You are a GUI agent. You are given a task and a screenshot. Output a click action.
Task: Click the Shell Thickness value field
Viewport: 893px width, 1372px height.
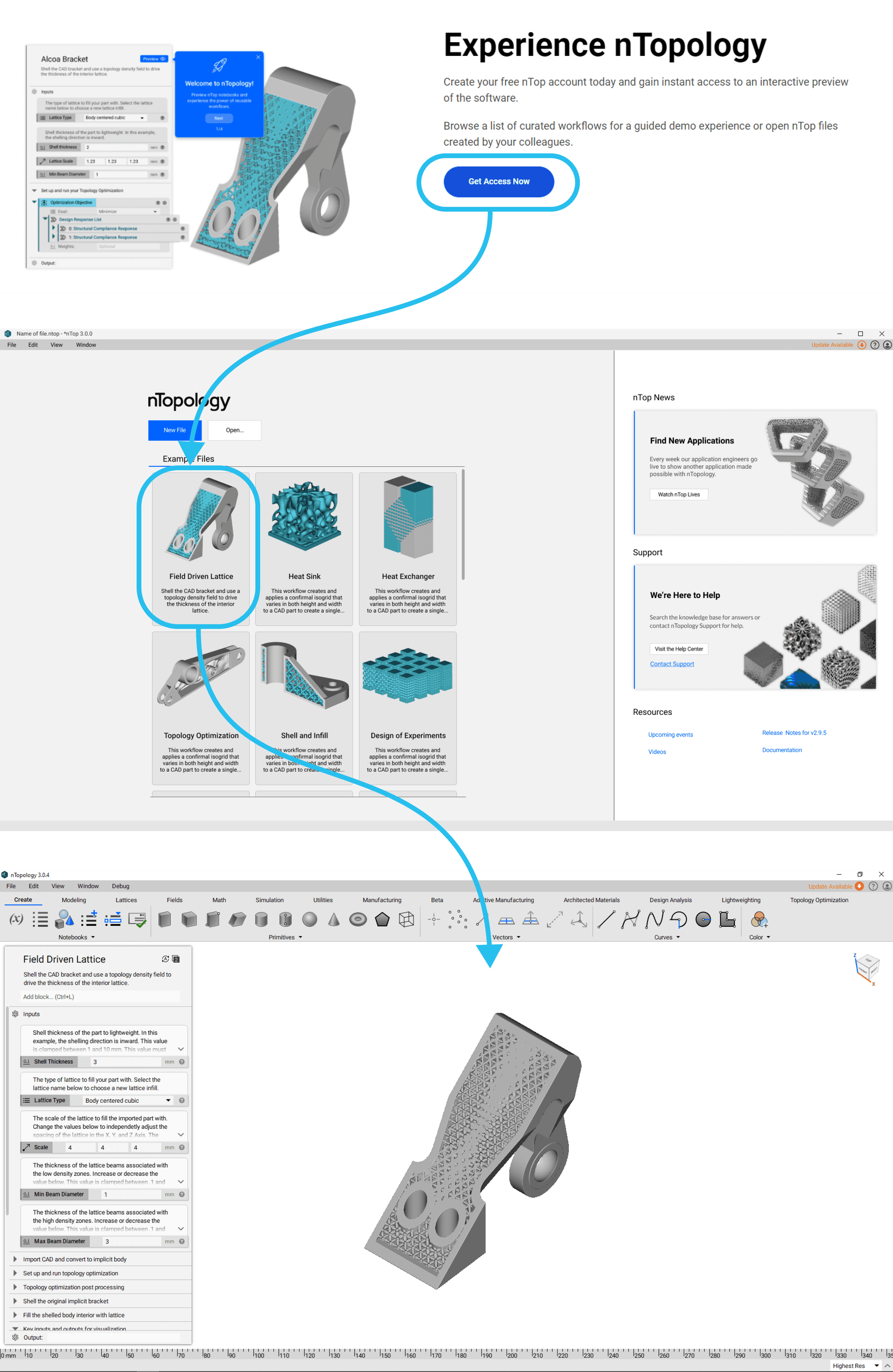click(126, 1061)
